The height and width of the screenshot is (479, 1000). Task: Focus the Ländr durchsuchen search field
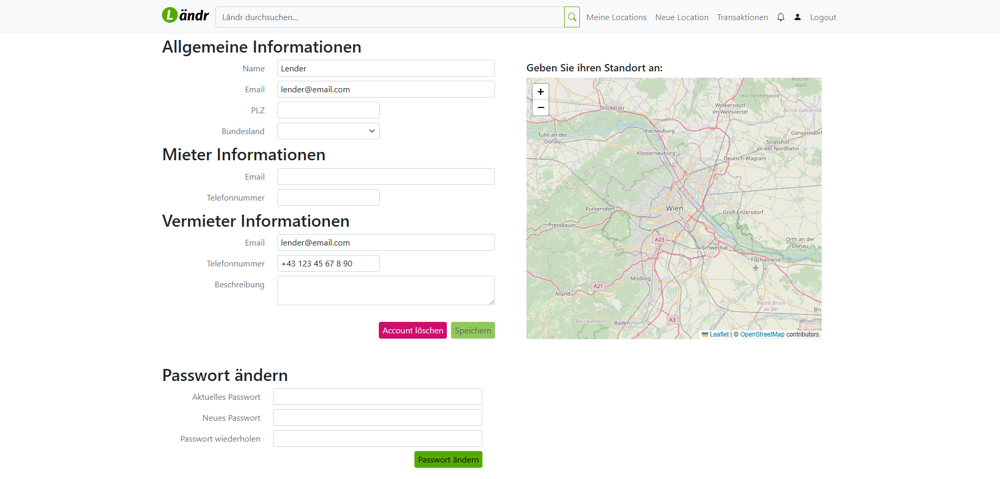tap(390, 17)
